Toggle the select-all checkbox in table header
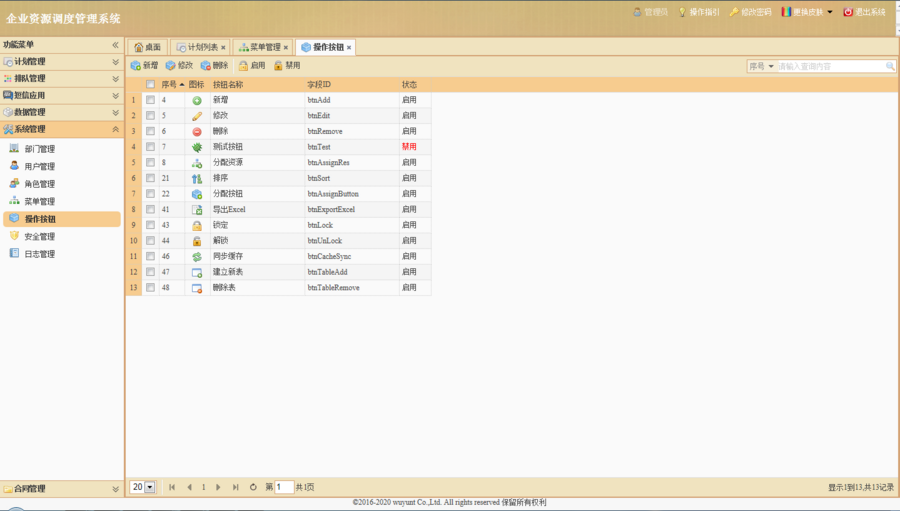Viewport: 900px width, 511px height. coord(150,84)
